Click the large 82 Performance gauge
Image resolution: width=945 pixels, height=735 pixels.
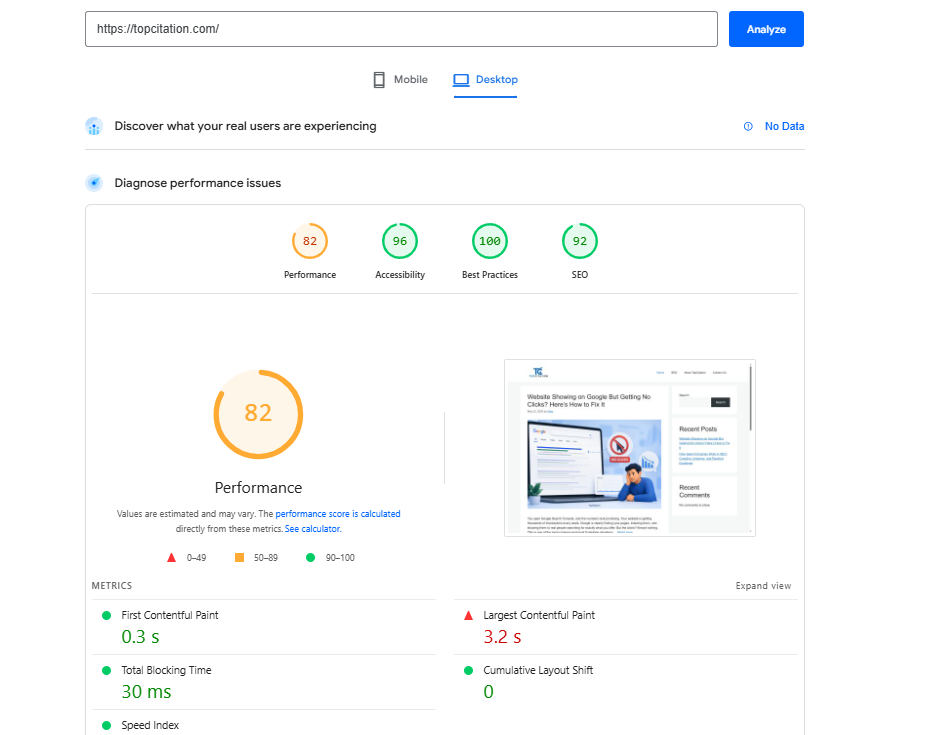click(258, 414)
